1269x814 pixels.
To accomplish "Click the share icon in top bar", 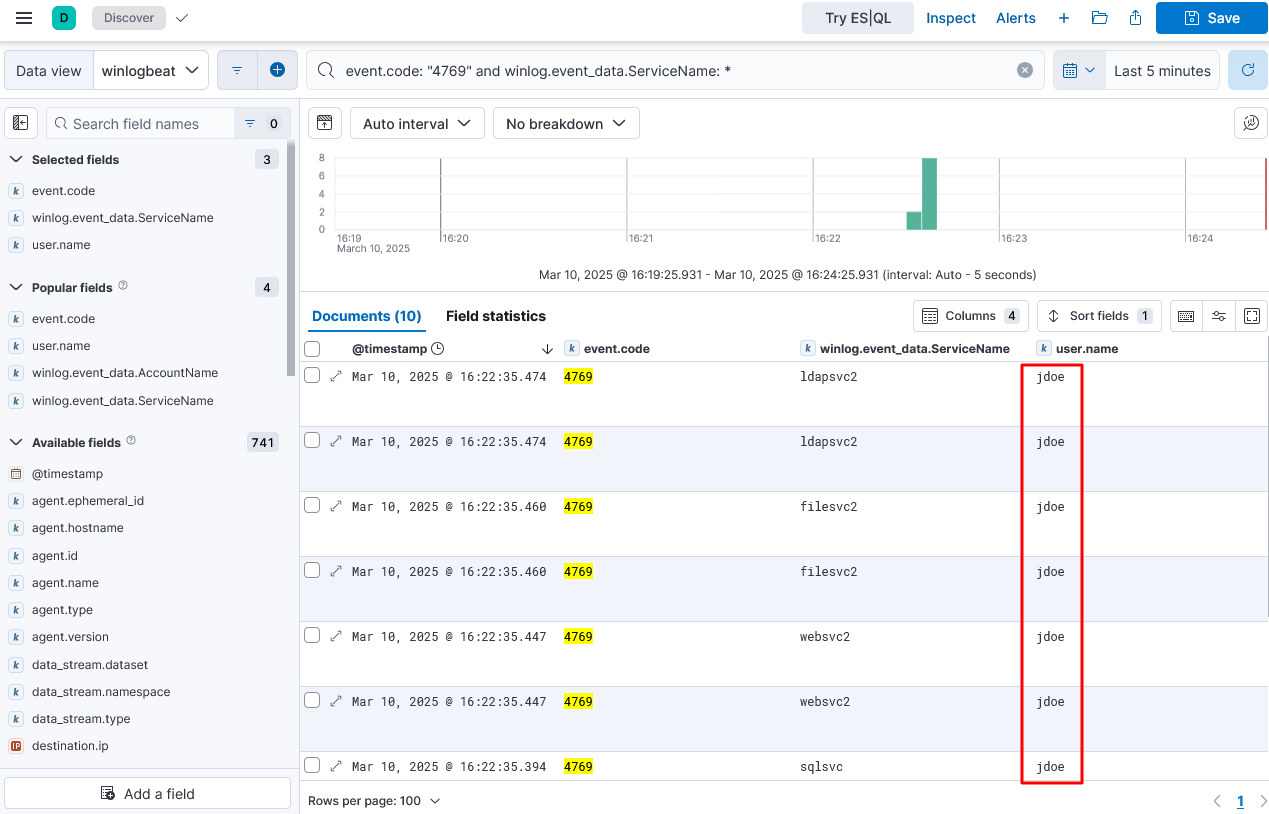I will point(1135,18).
